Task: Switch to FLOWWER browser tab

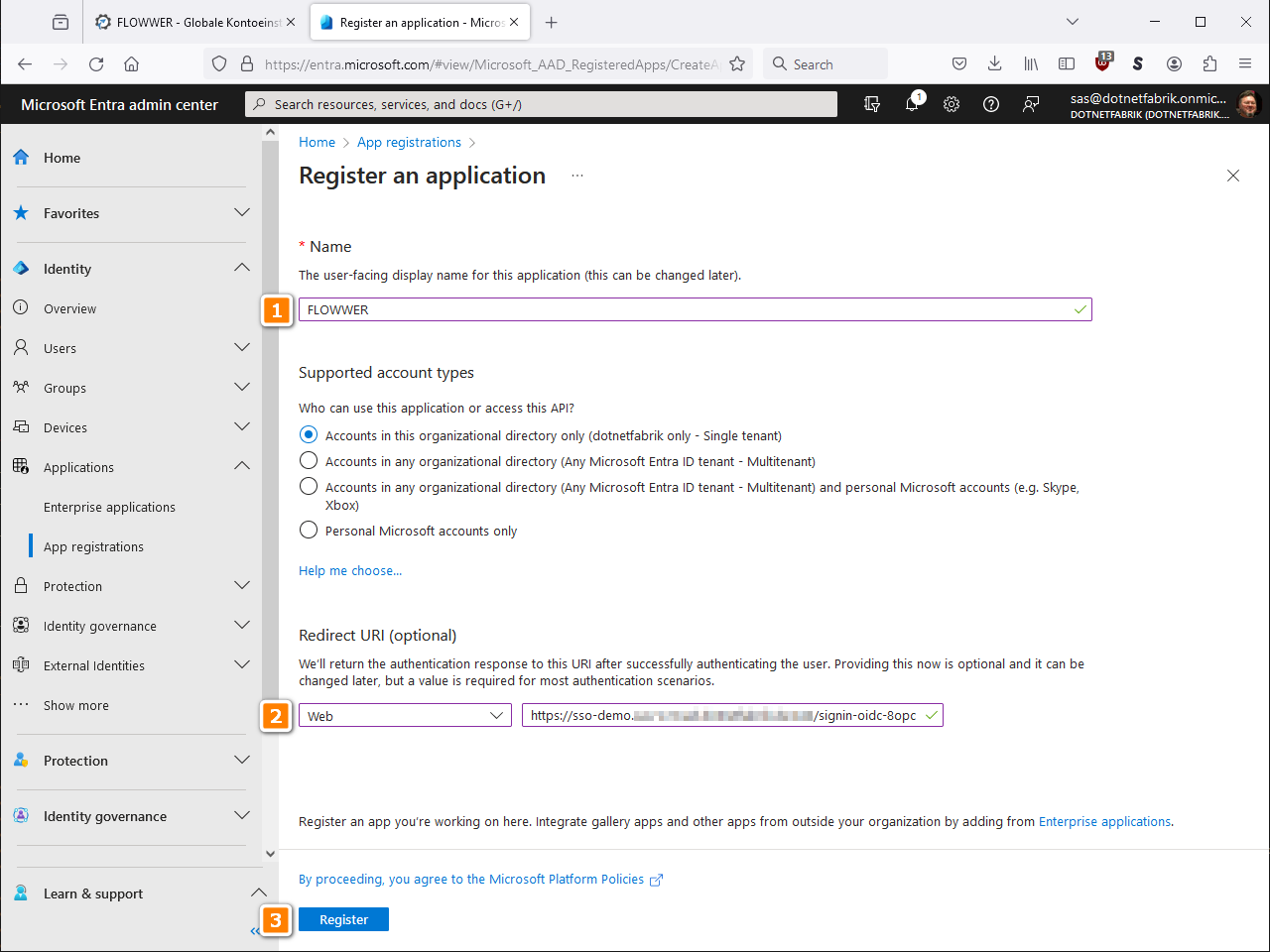Action: [x=189, y=22]
